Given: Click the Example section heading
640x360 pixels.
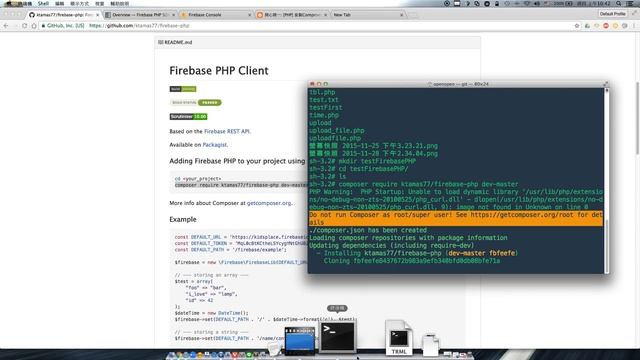Looking at the screenshot, I should pos(183,219).
